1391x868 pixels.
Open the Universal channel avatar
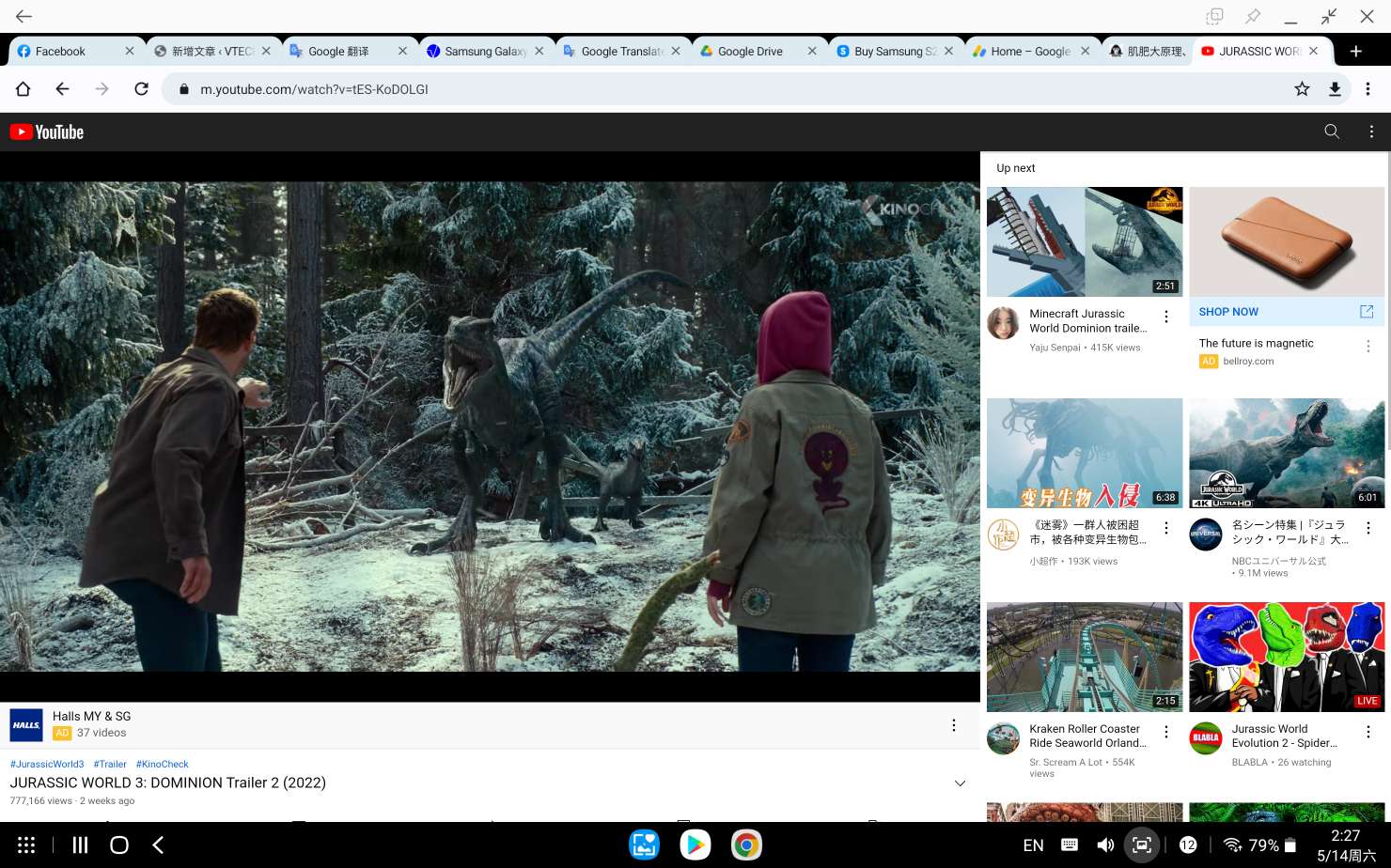pyautogui.click(x=1206, y=535)
